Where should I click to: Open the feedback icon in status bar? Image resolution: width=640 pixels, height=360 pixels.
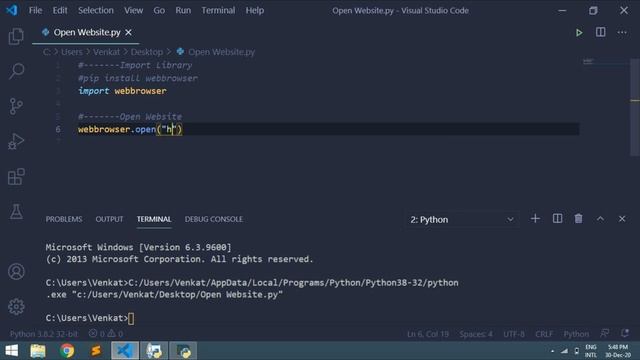point(604,333)
